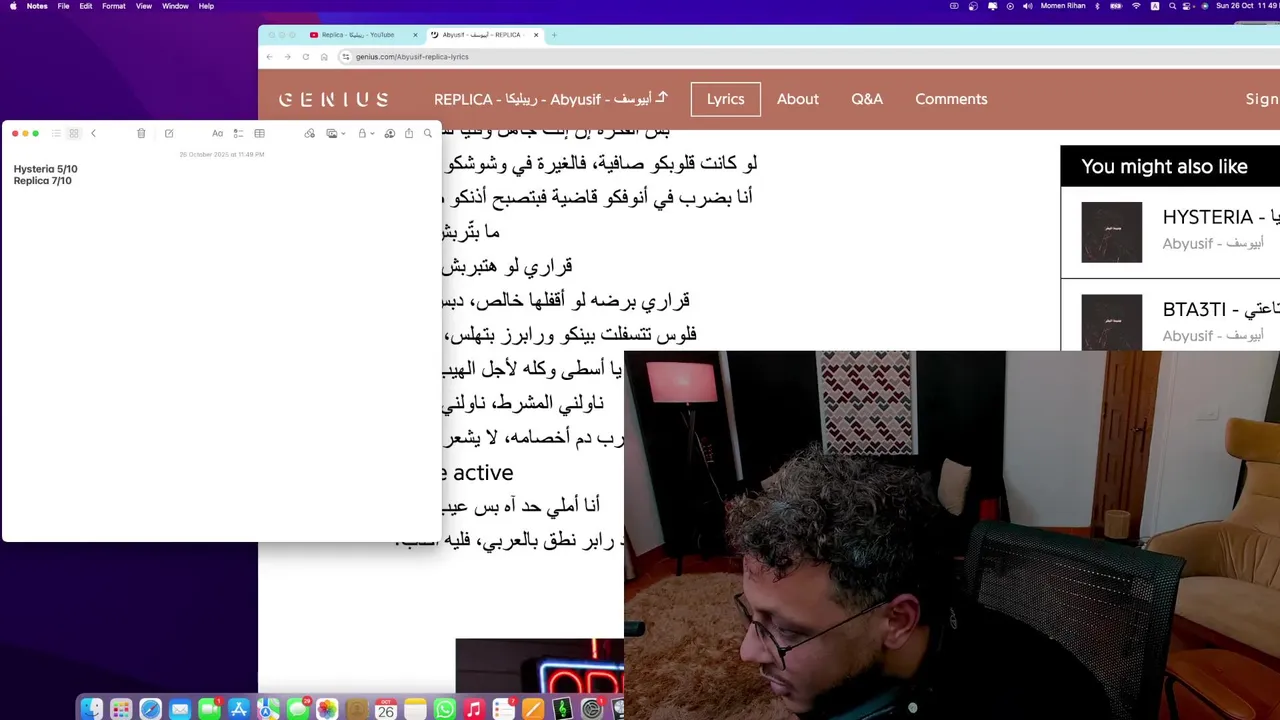Open the Aa text format options
1280x720 pixels.
click(x=217, y=133)
